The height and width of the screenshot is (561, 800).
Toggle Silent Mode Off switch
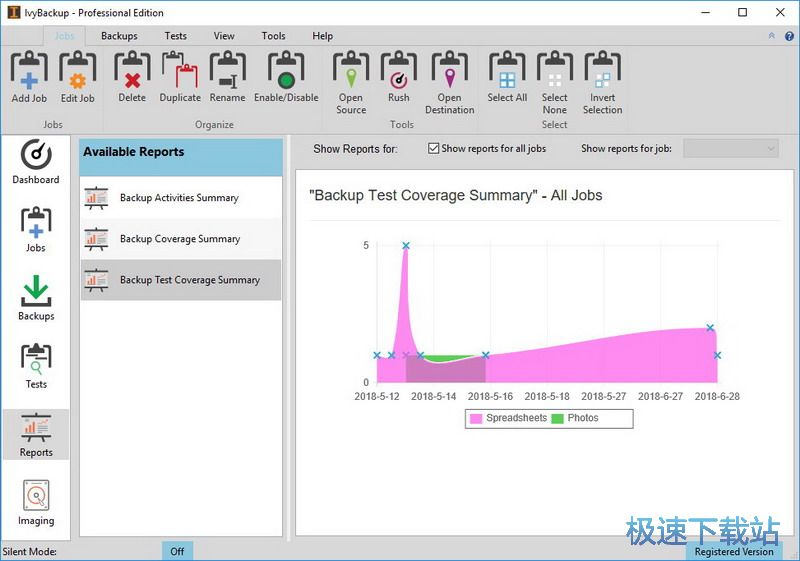(x=177, y=551)
